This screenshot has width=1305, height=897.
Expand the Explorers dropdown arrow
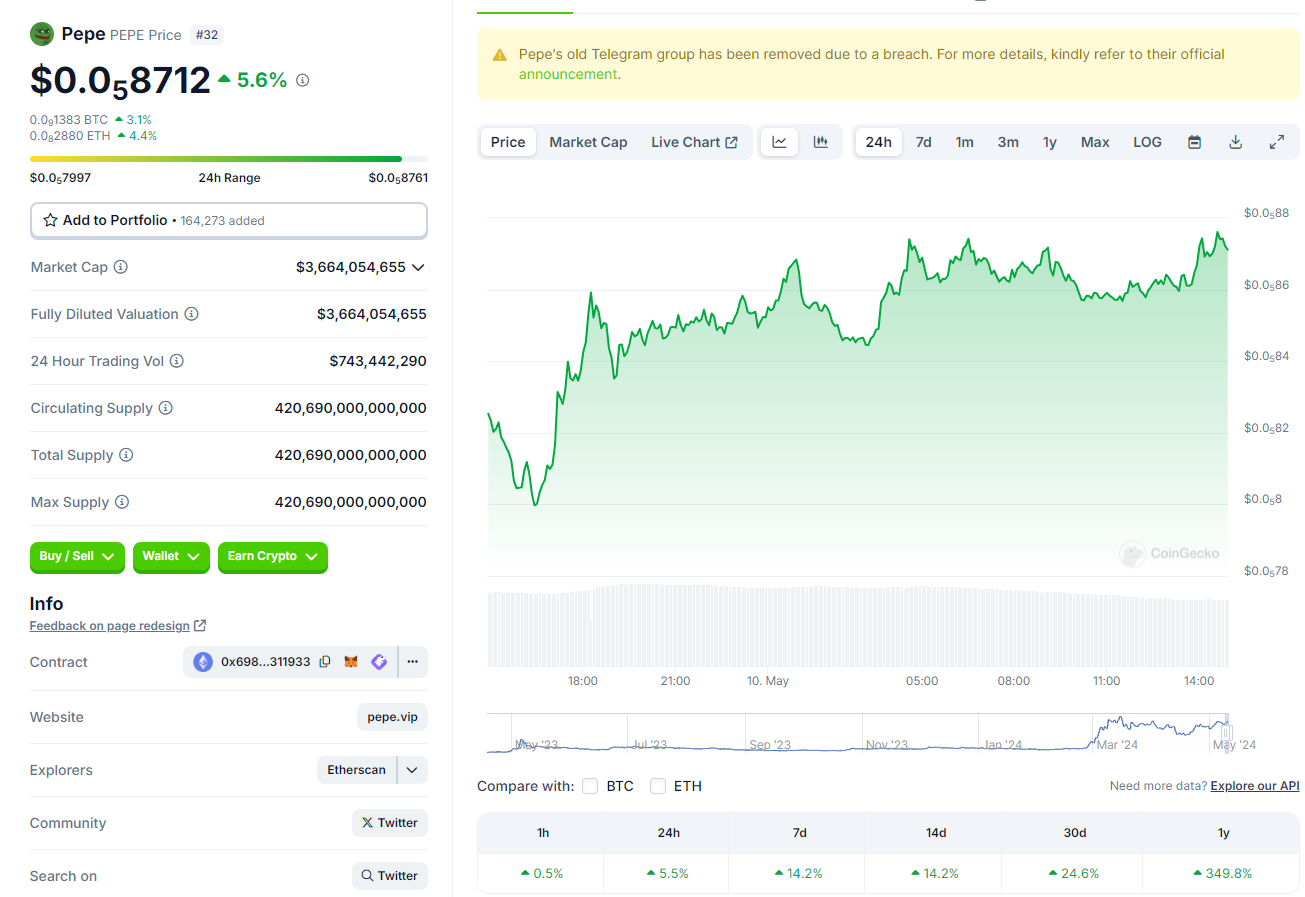click(x=413, y=770)
